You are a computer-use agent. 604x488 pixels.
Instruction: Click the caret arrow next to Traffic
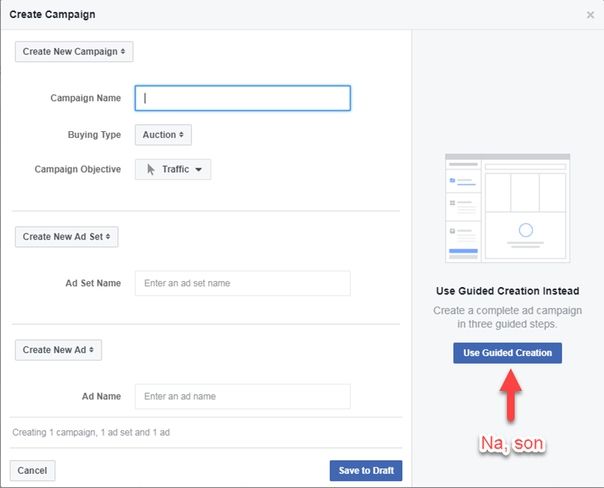(x=198, y=169)
